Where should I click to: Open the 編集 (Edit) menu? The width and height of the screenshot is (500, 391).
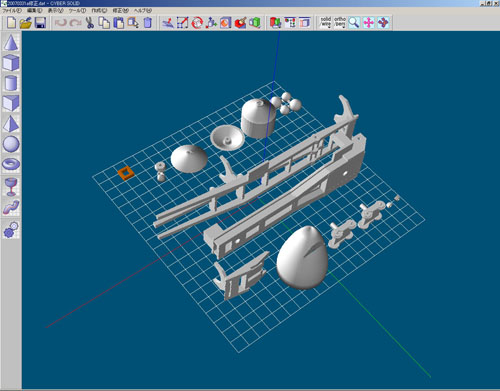(x=35, y=11)
